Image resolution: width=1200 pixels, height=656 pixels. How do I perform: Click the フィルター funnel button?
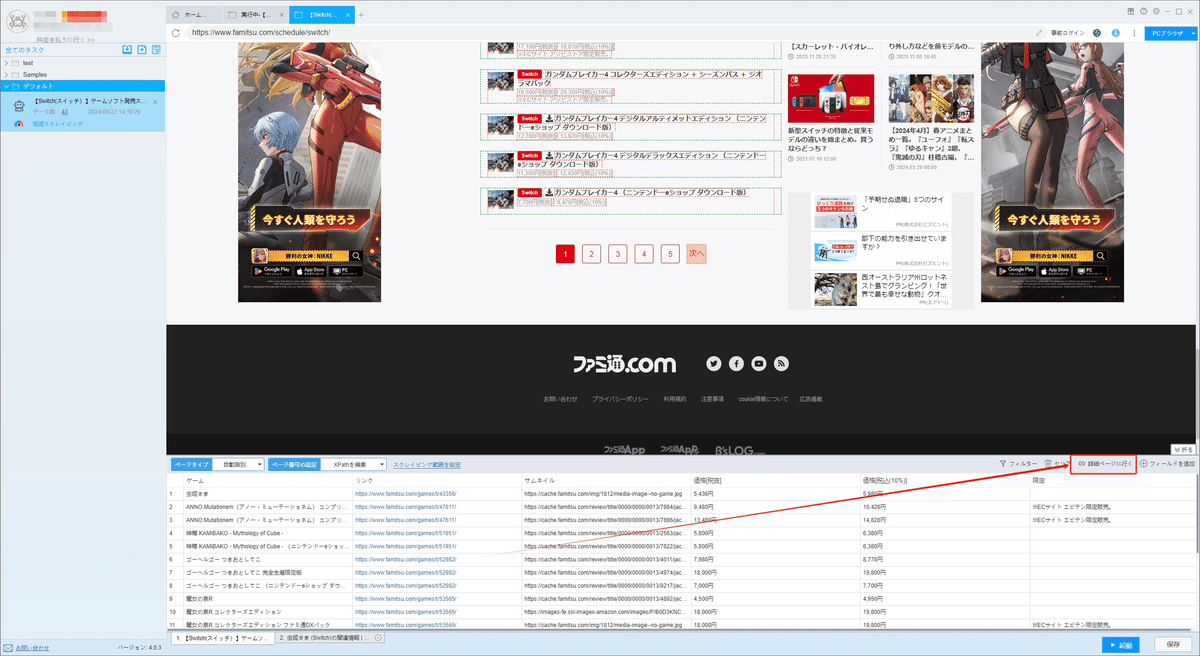[1018, 464]
